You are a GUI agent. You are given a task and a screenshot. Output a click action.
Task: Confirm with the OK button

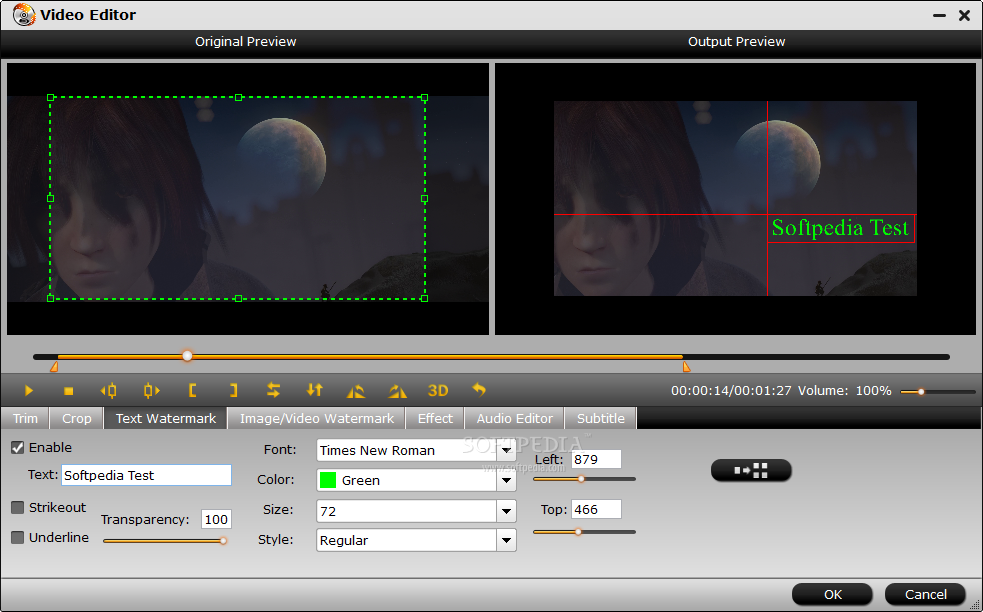click(833, 594)
